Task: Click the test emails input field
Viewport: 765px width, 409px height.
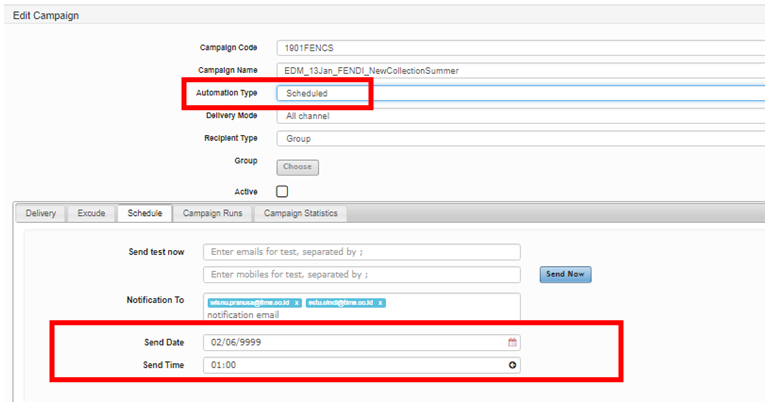Action: (361, 252)
